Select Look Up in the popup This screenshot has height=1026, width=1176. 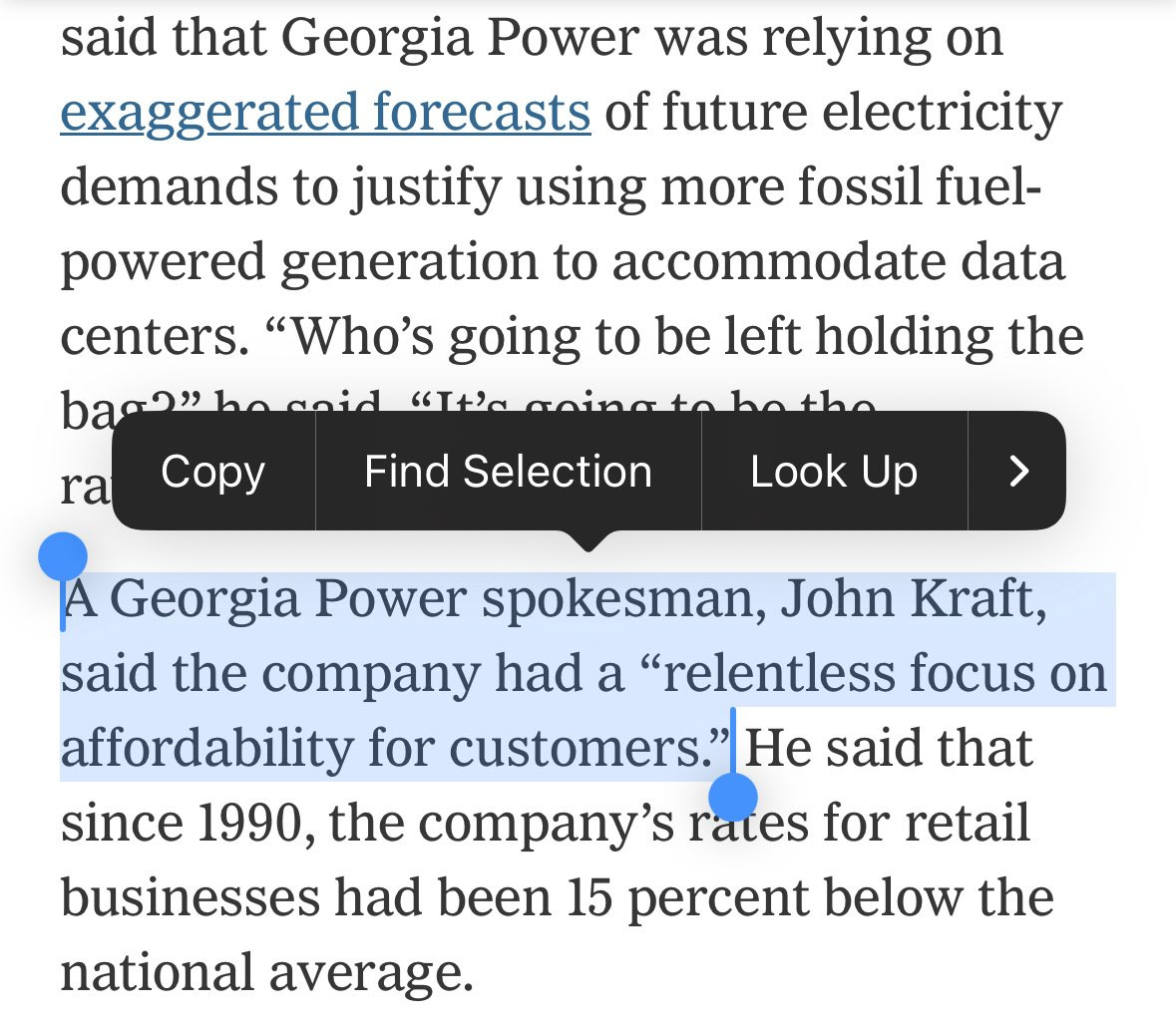point(834,472)
